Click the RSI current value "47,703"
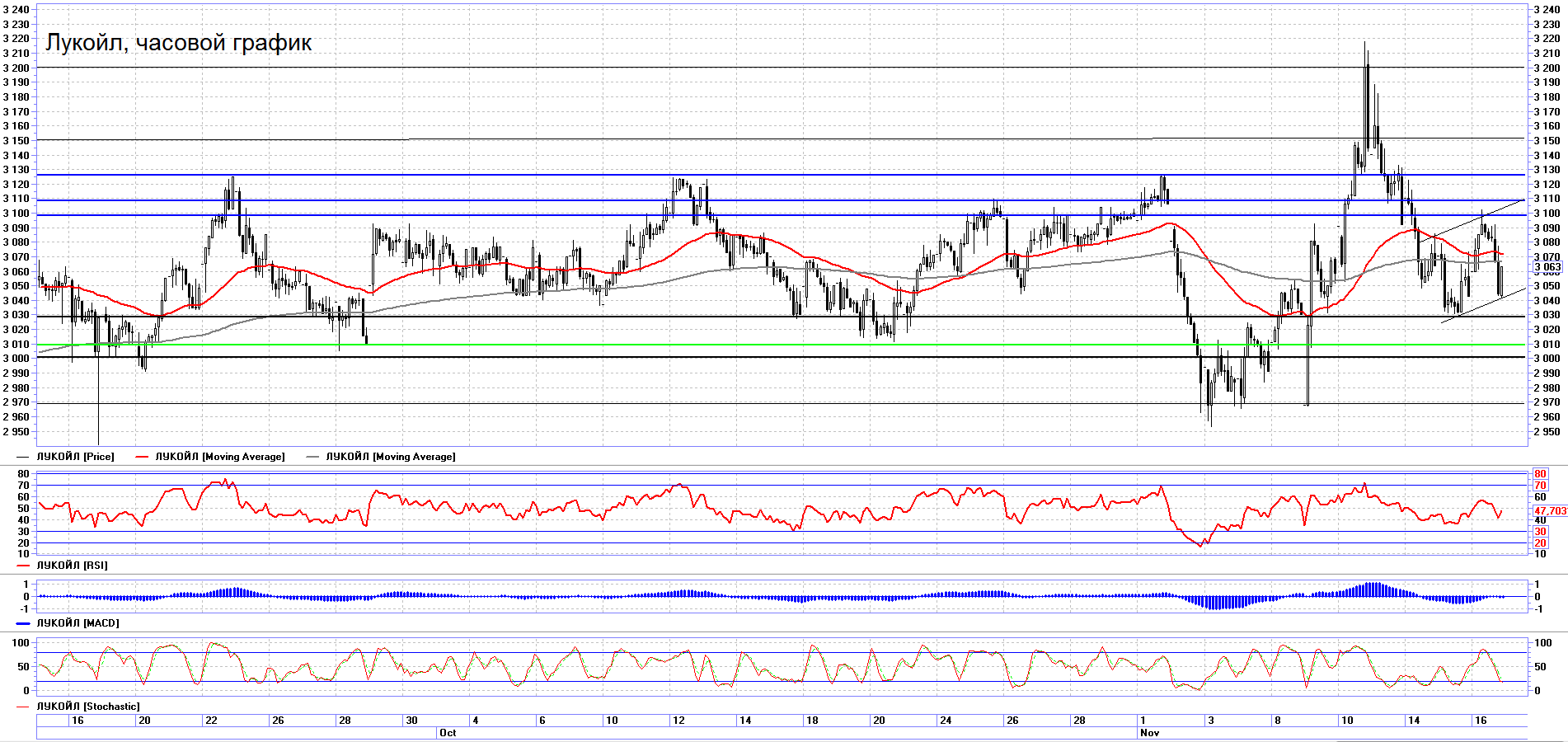This screenshot has height=742, width=1568. [x=1550, y=511]
